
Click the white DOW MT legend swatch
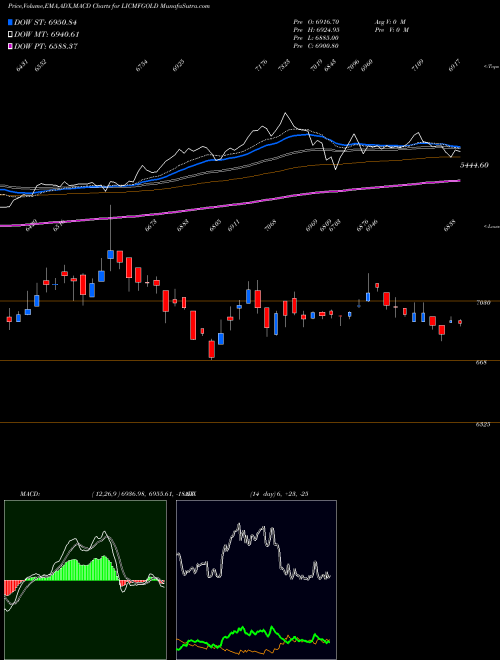[x=10, y=35]
